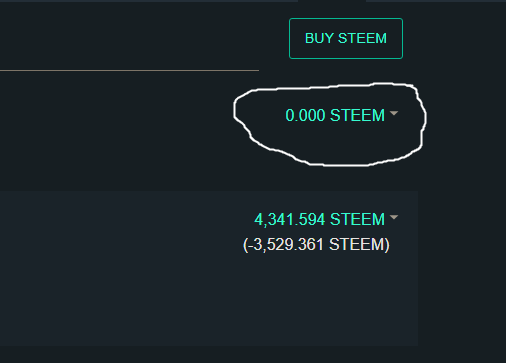506x363 pixels.
Task: Select the (-3,529.361 STEEM) delegated amount text
Action: [x=316, y=245]
